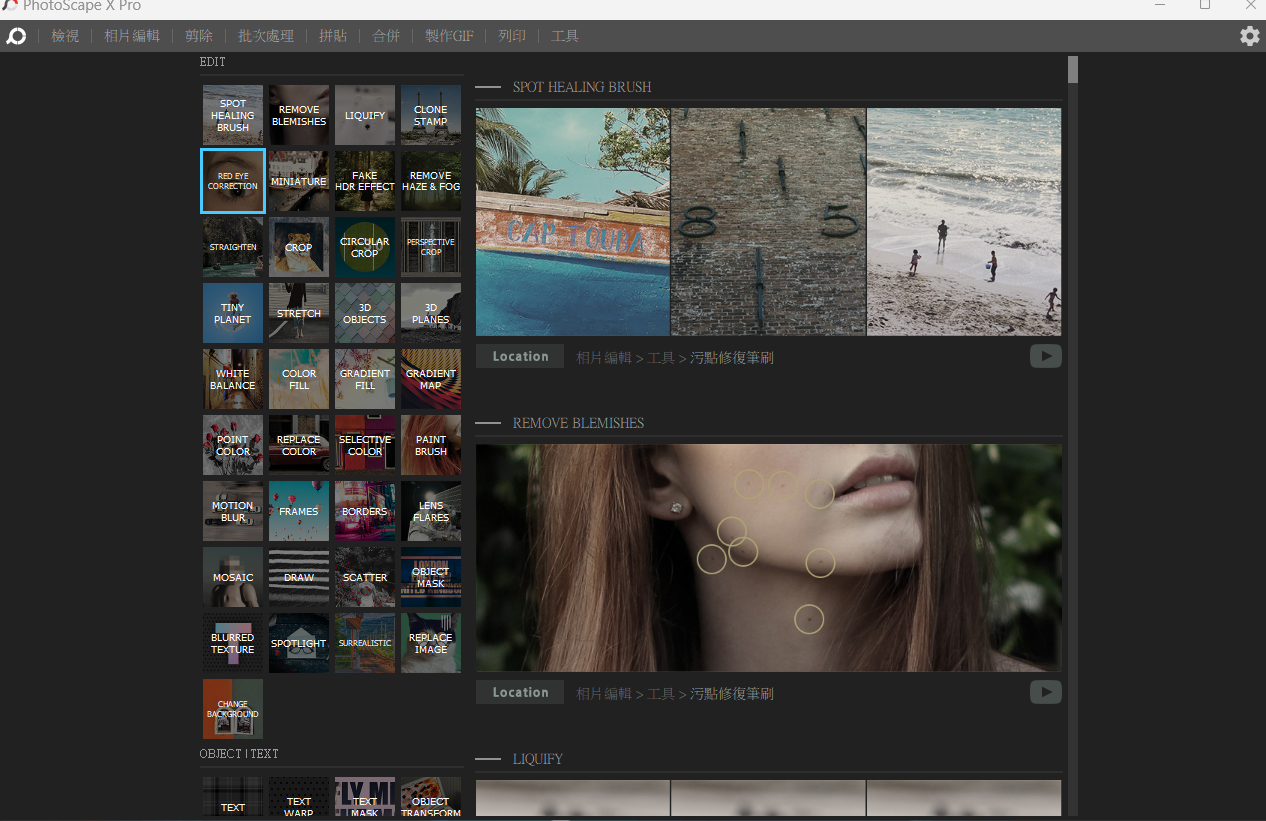Open the Replace Image tile

tap(431, 643)
